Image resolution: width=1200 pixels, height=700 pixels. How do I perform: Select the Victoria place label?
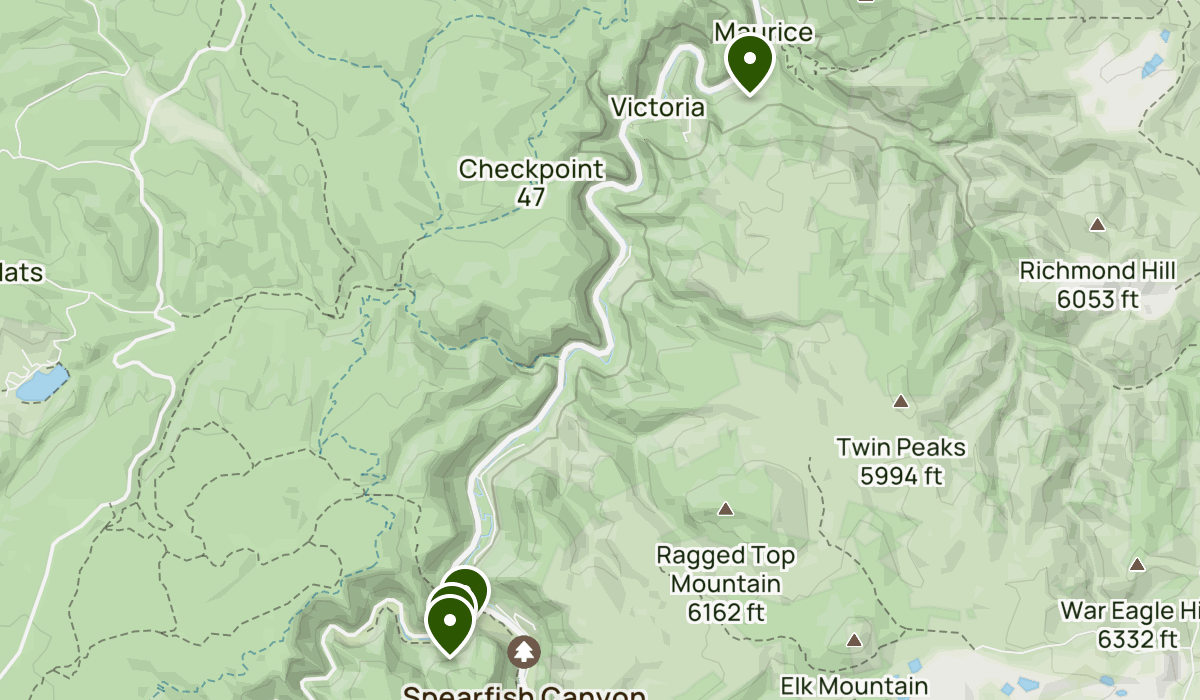tap(657, 106)
